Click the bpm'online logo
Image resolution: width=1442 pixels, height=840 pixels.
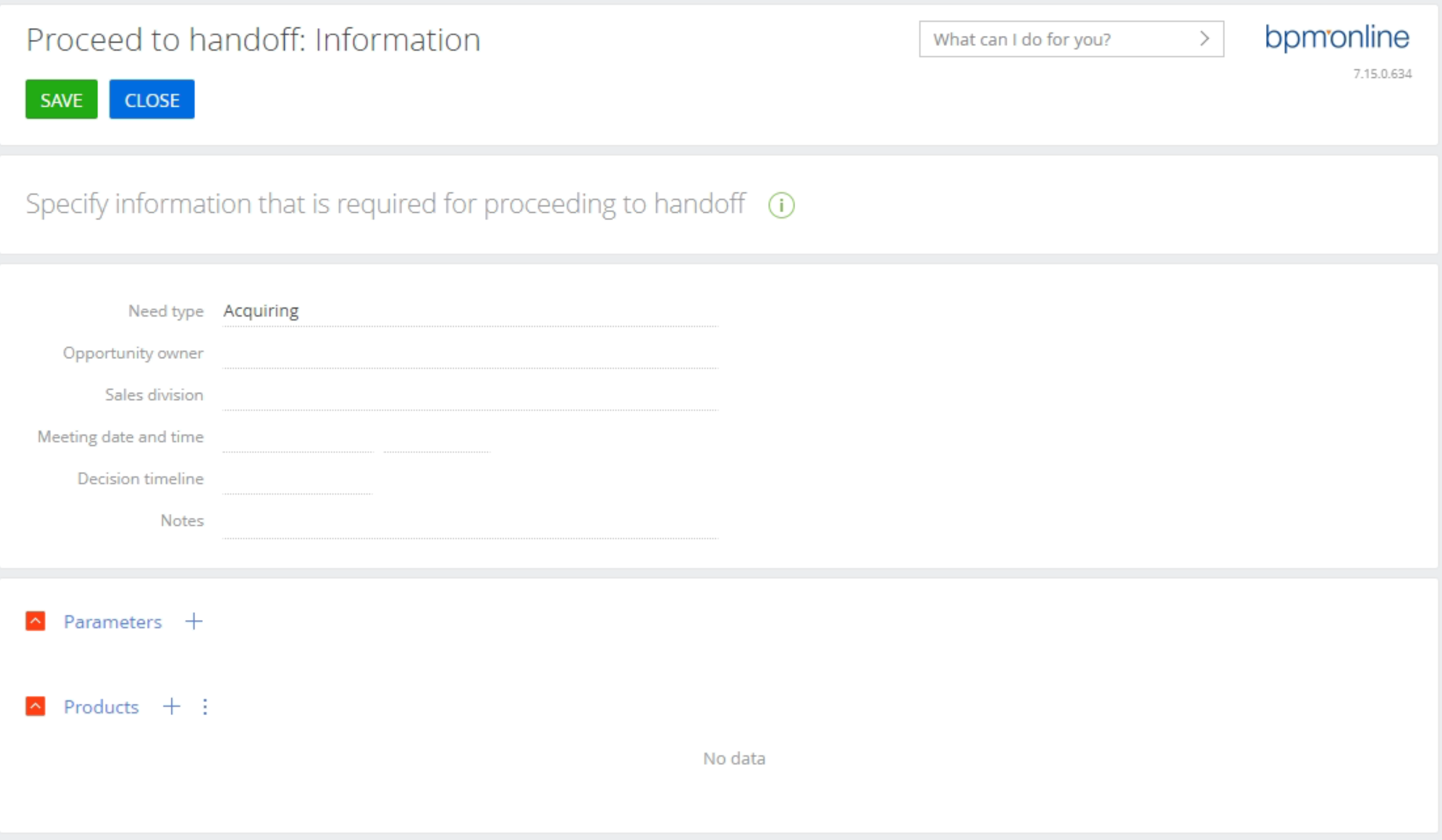(1337, 38)
